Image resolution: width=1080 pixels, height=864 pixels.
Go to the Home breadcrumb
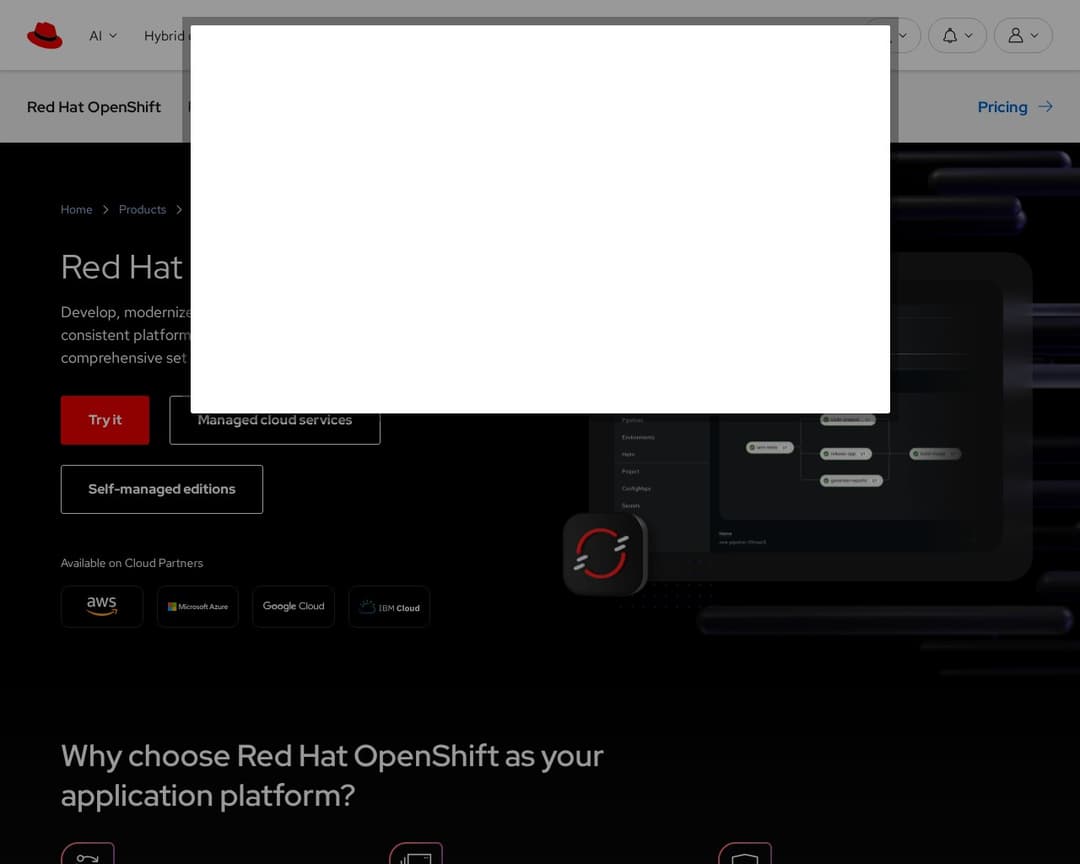click(x=76, y=210)
